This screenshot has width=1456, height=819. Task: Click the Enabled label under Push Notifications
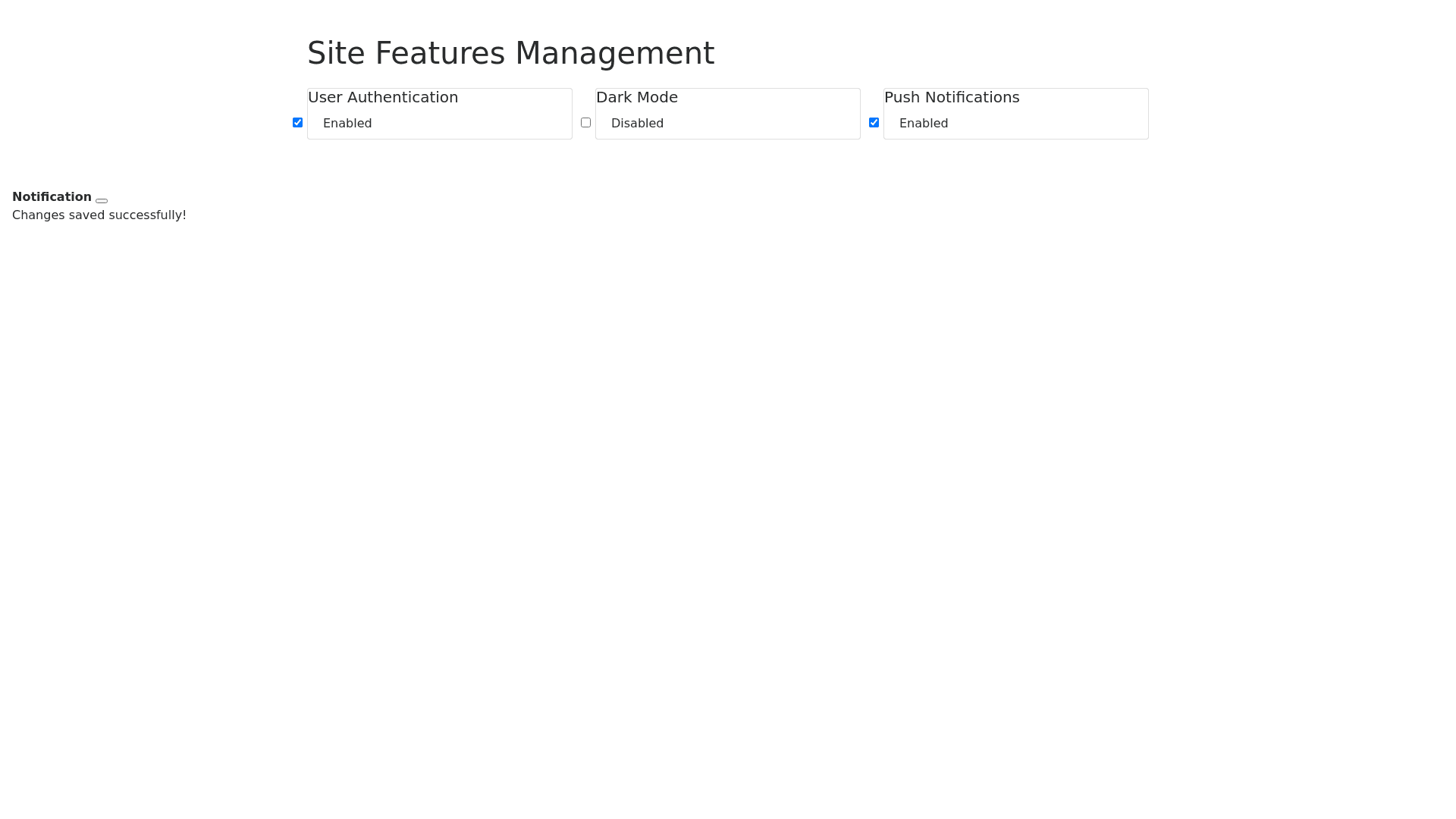click(923, 123)
